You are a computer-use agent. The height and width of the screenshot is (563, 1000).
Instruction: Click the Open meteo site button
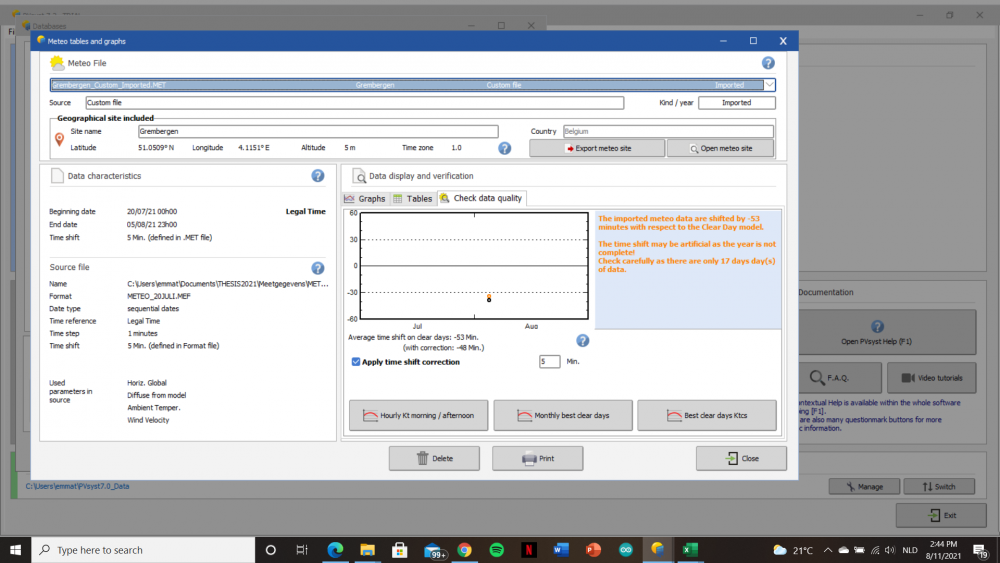[x=722, y=148]
